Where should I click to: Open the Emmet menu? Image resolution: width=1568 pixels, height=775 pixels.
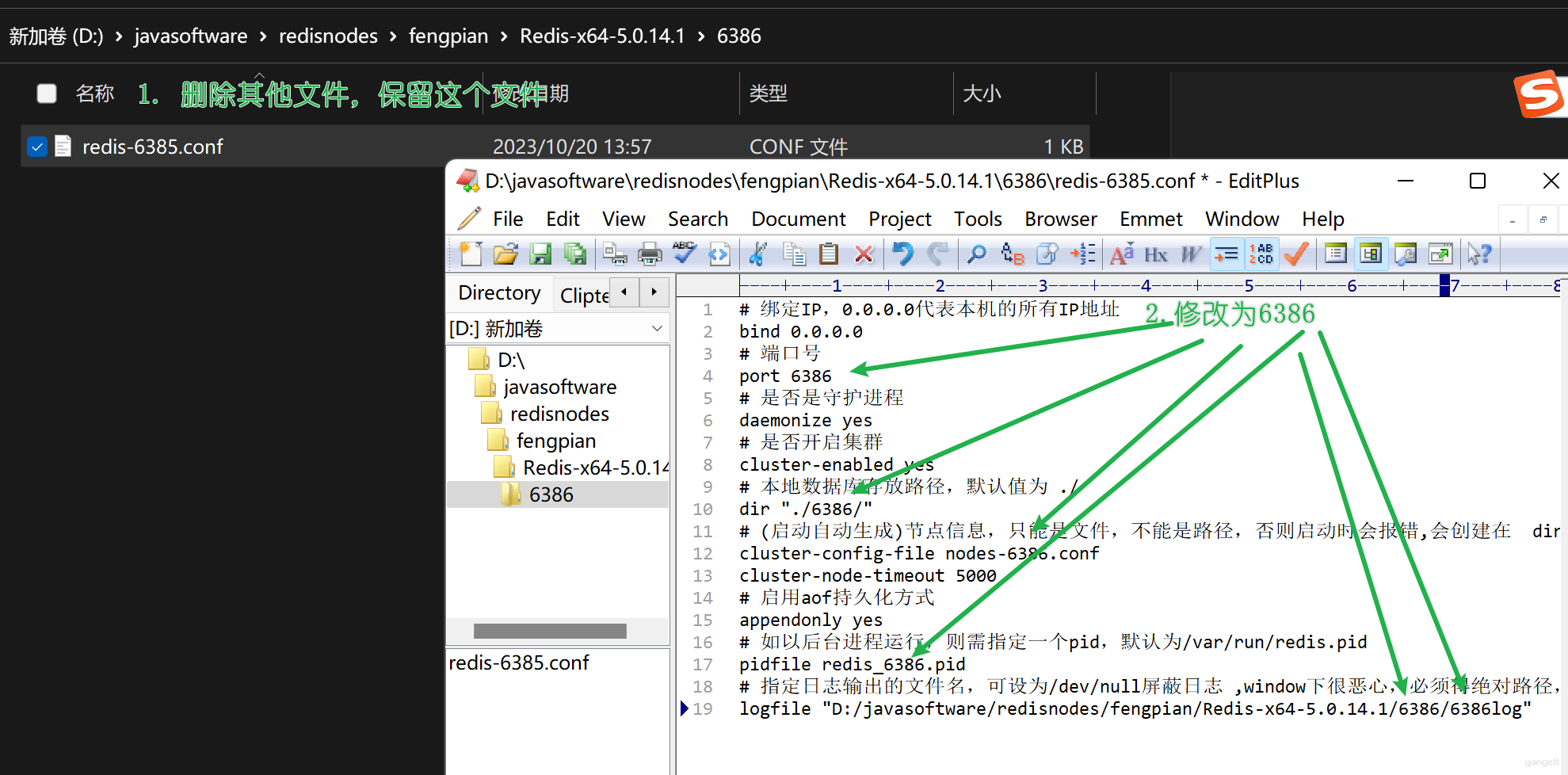[1151, 219]
